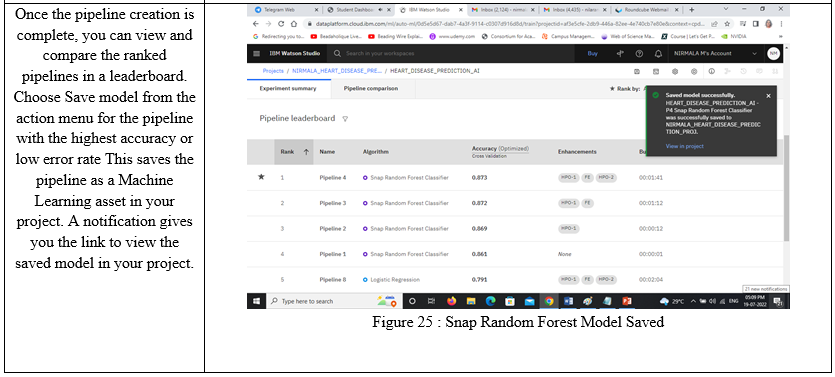Open Microsoft Store from the taskbar
The height and width of the screenshot is (377, 835).
[510, 301]
